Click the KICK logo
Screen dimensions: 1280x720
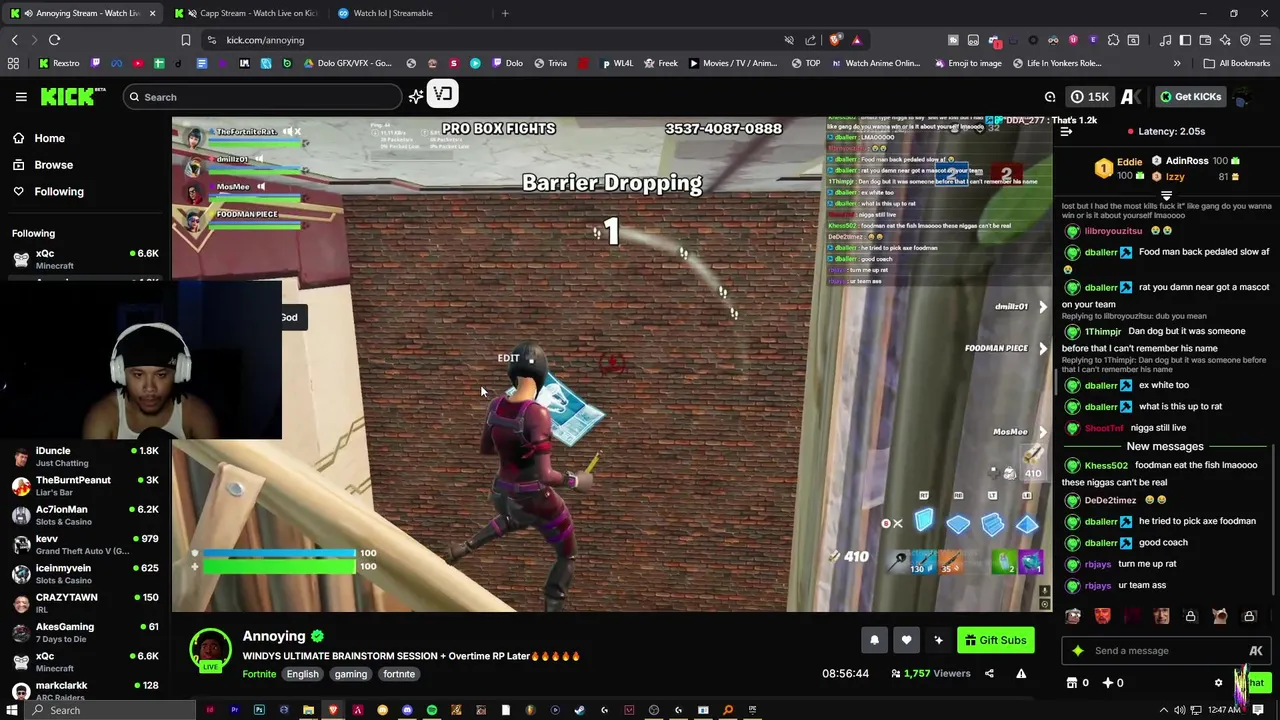point(73,97)
